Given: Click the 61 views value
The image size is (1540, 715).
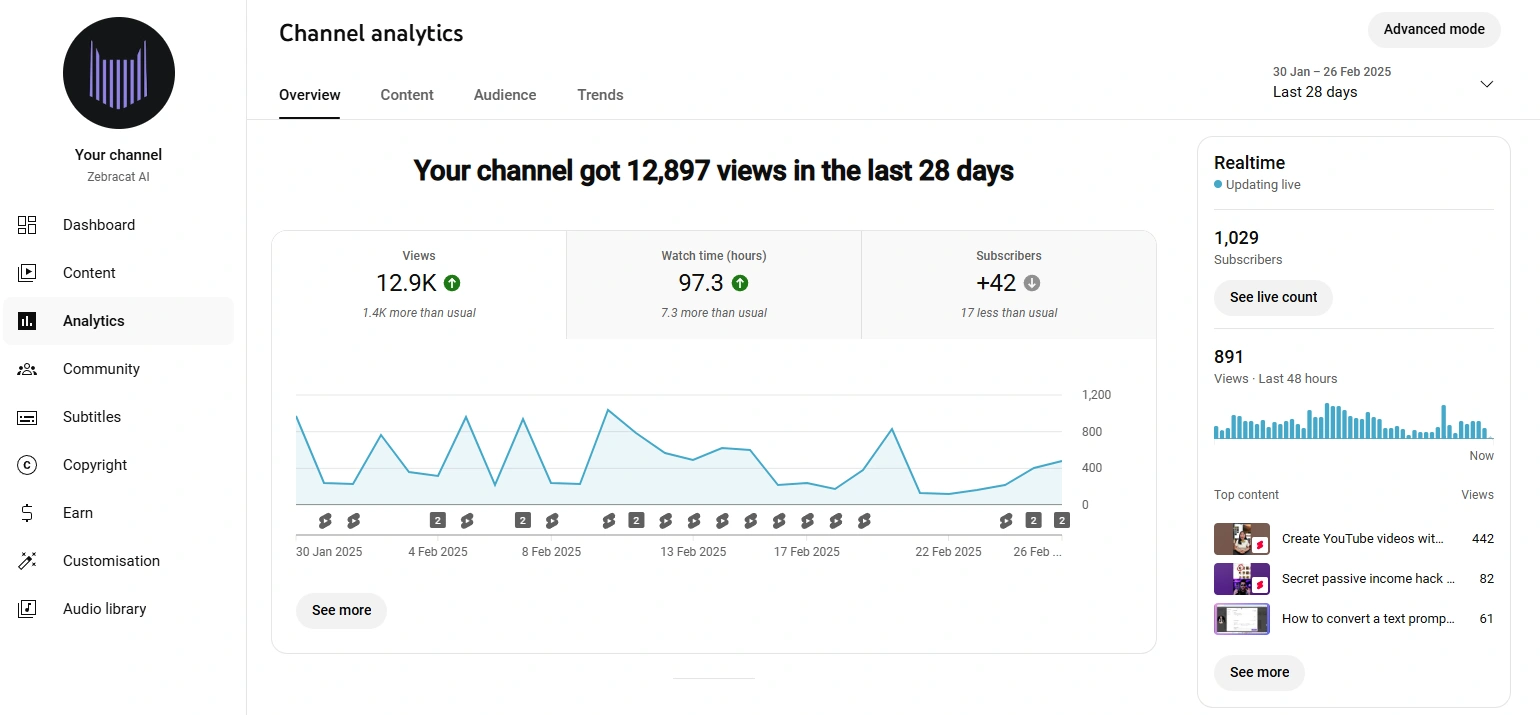Looking at the screenshot, I should [1487, 619].
